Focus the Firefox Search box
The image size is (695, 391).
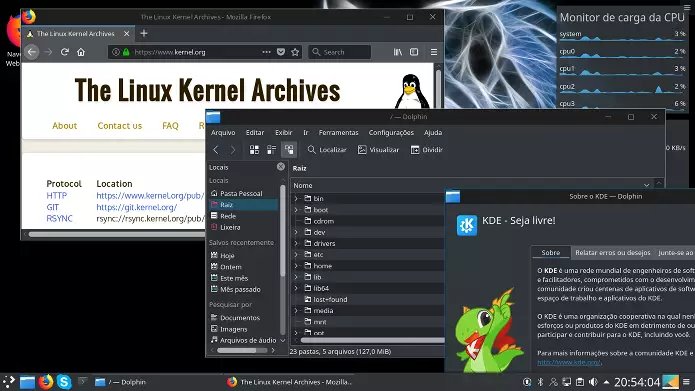[340, 52]
